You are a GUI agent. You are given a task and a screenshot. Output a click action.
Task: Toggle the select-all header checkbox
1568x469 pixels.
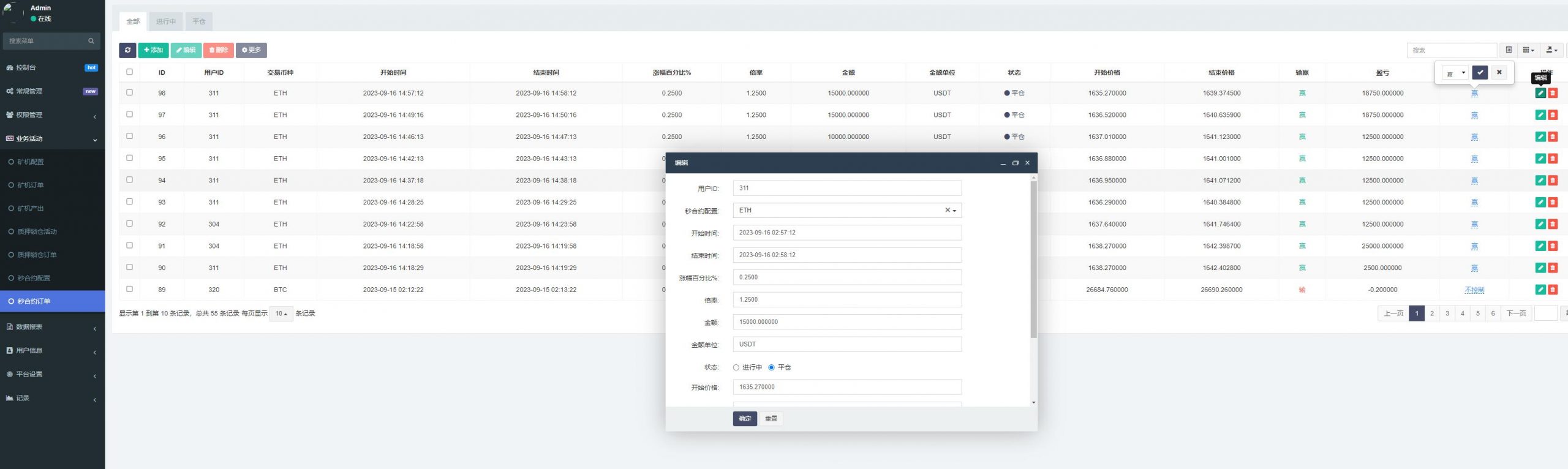129,72
